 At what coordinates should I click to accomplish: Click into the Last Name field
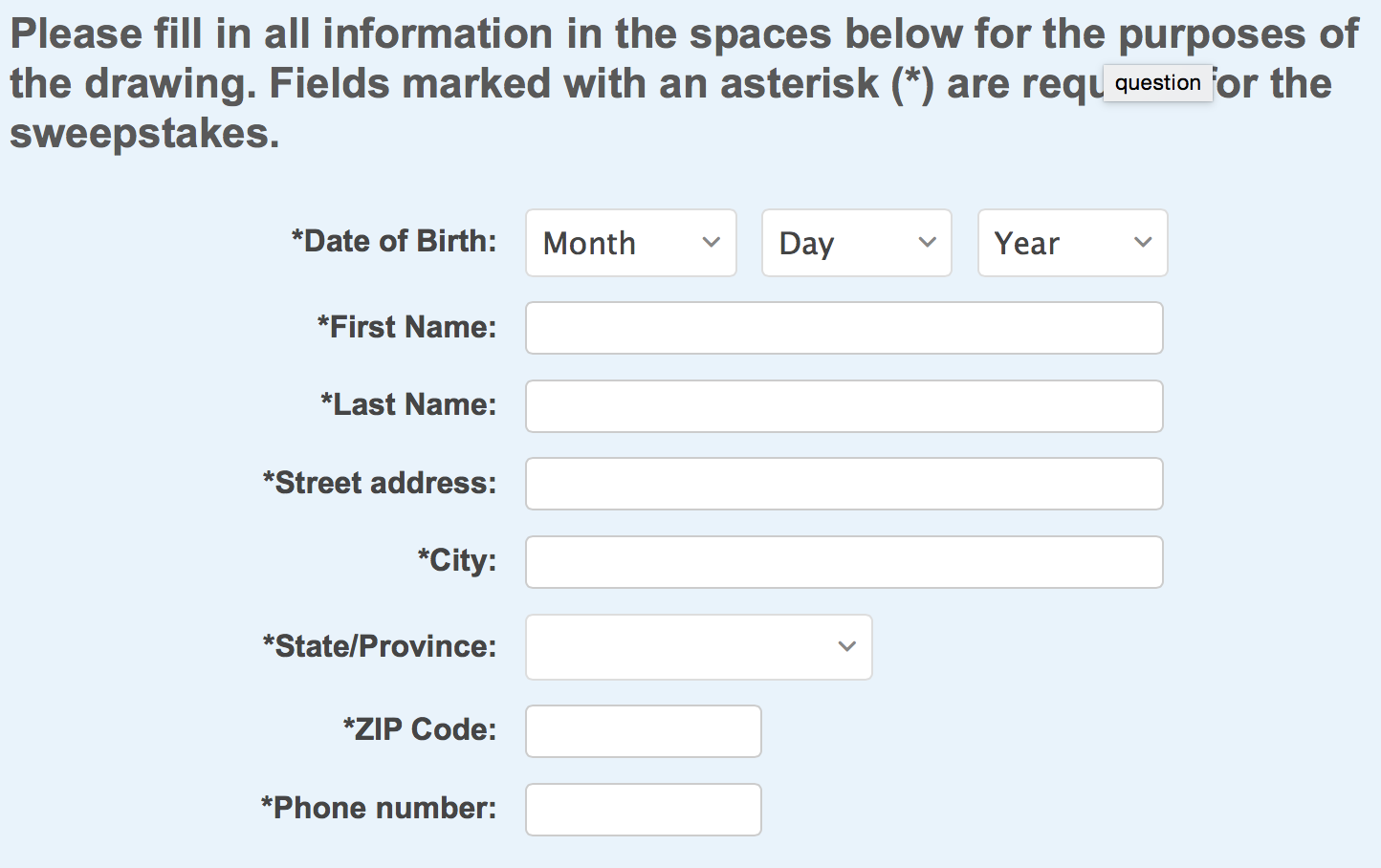point(844,406)
